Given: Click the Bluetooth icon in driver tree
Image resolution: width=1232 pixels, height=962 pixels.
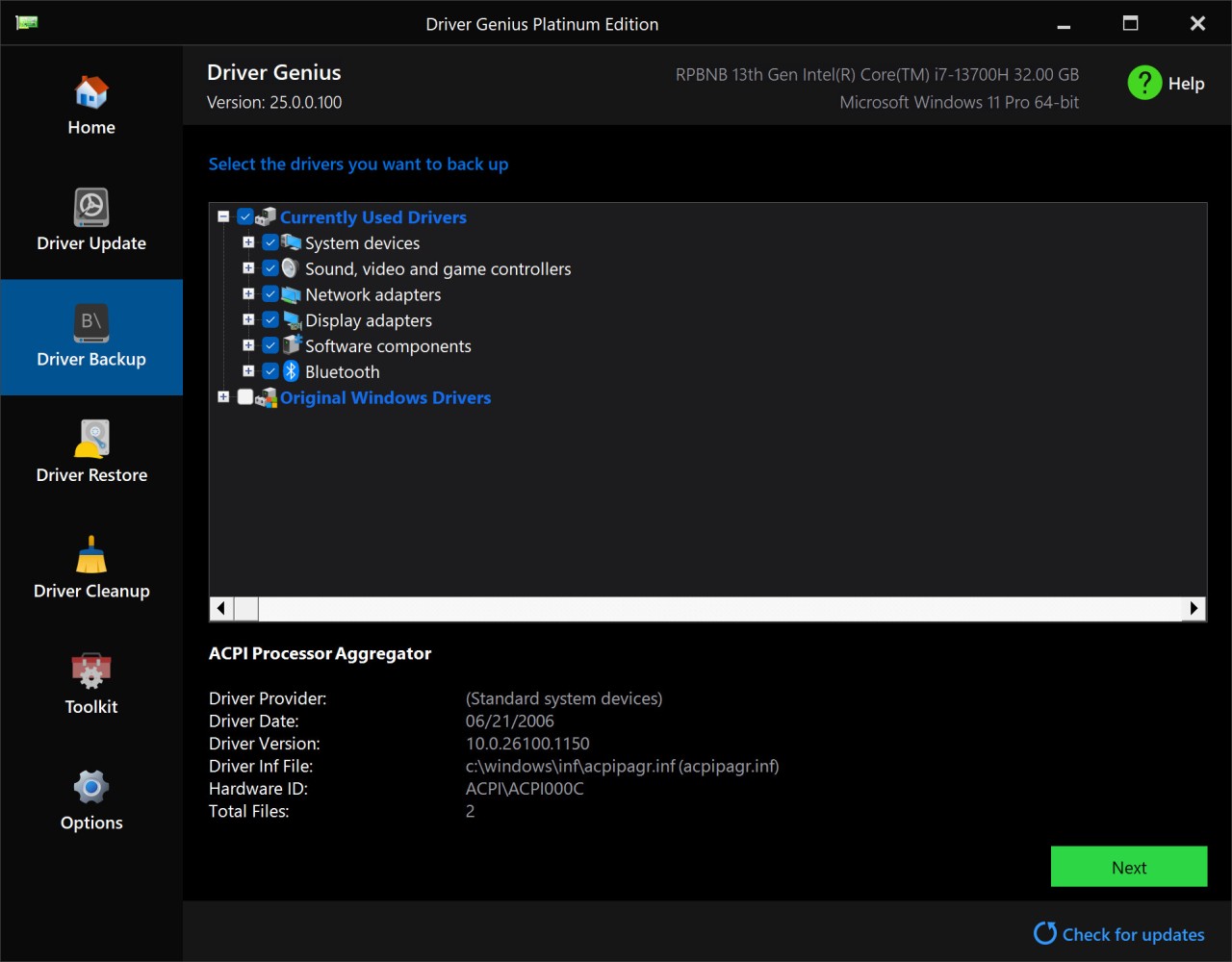Looking at the screenshot, I should pos(291,371).
